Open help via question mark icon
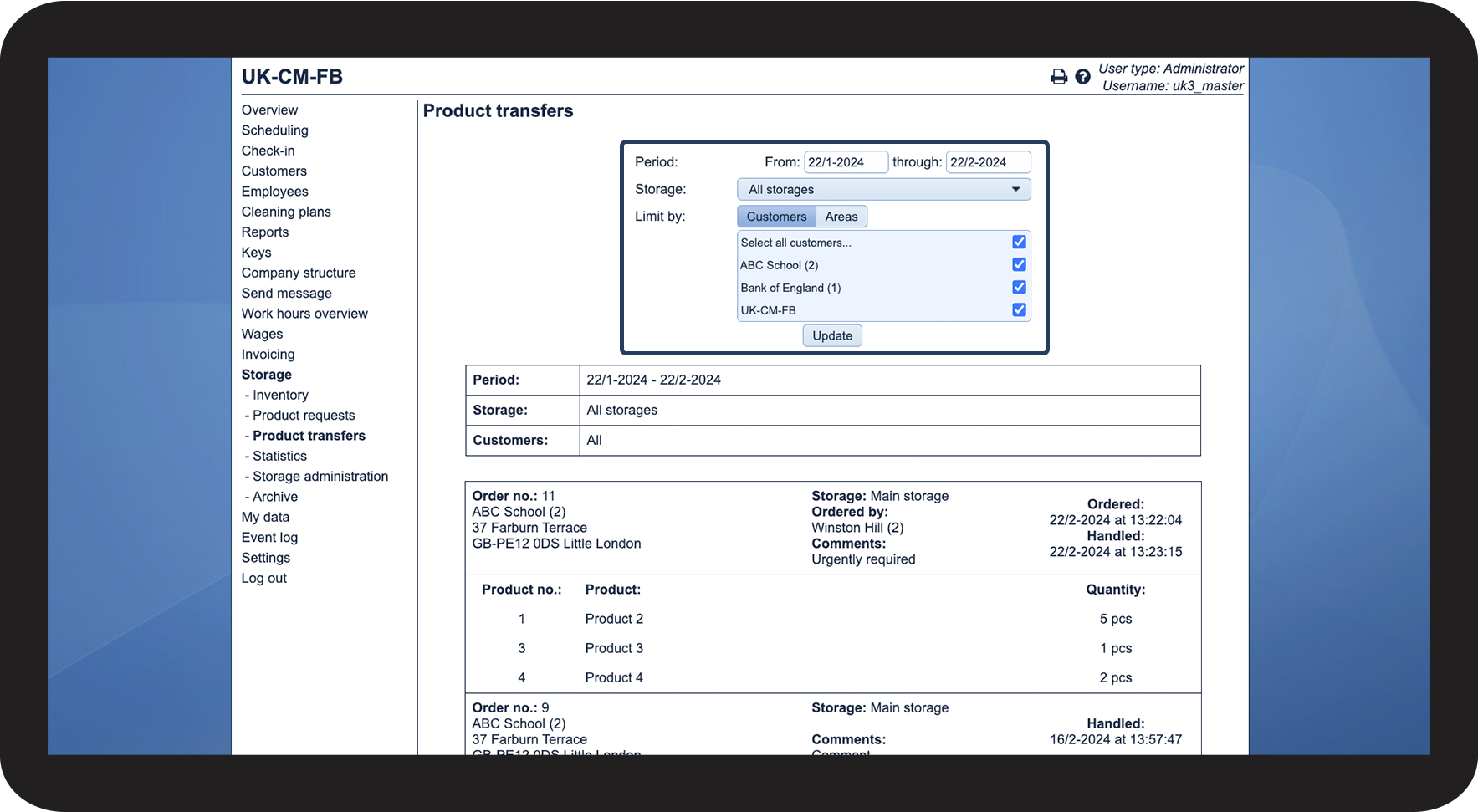Viewport: 1478px width, 812px height. pos(1082,77)
